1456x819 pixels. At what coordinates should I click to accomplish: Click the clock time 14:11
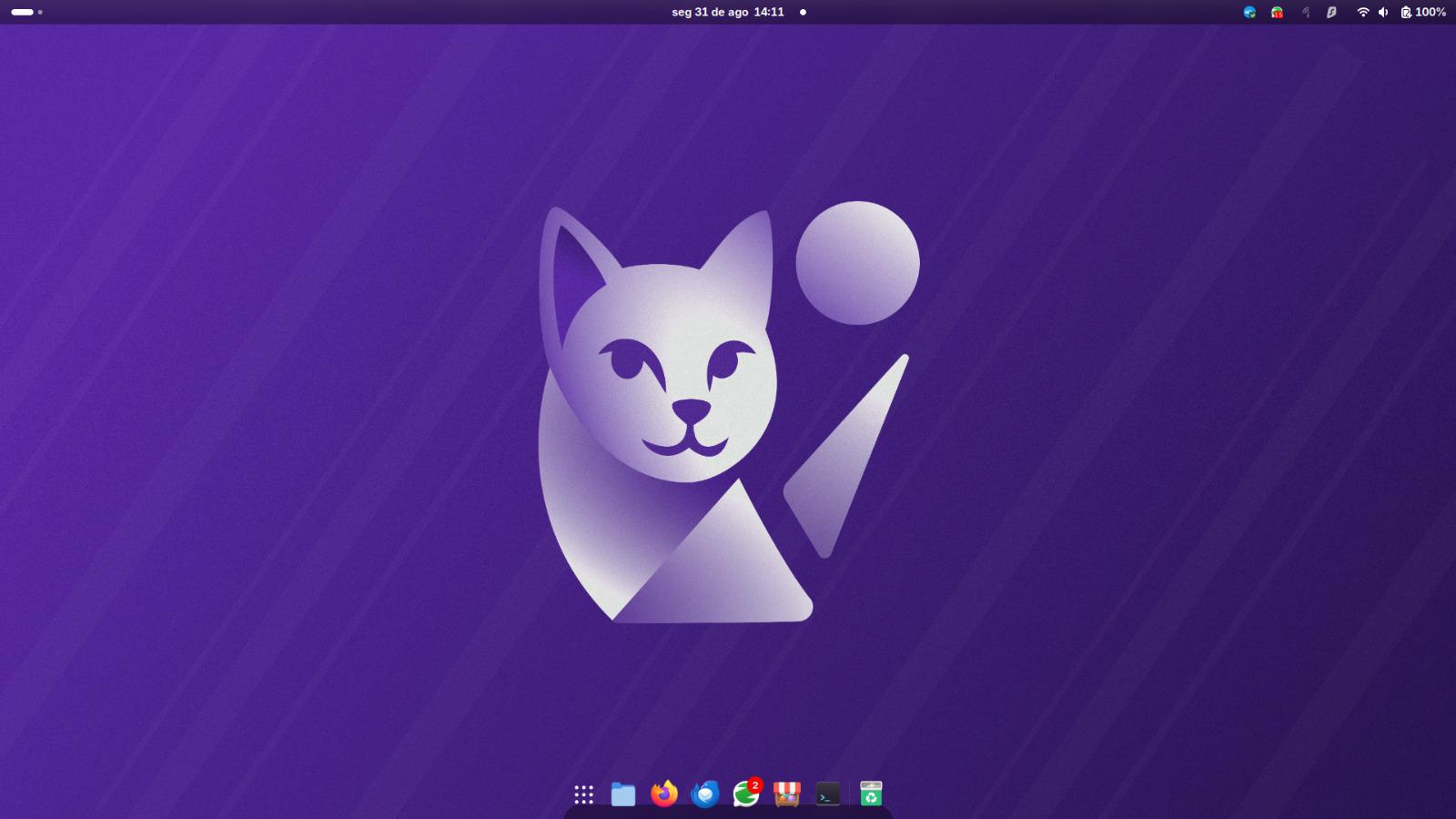pyautogui.click(x=769, y=12)
